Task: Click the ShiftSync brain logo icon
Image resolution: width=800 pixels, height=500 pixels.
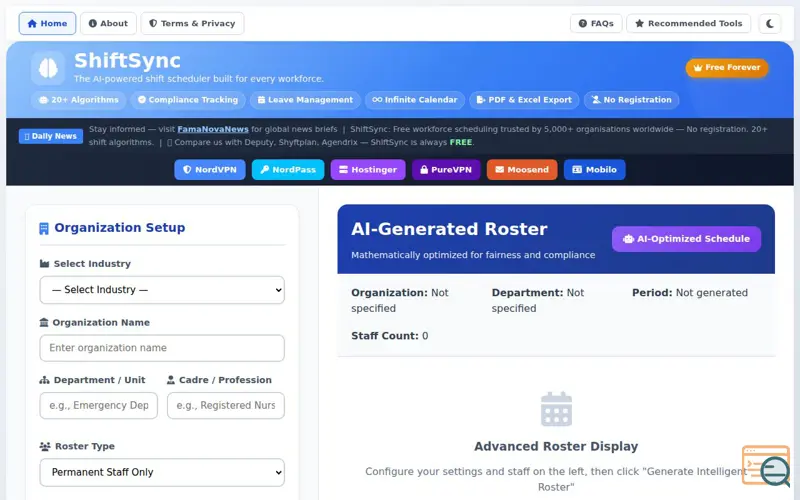Action: pos(48,68)
